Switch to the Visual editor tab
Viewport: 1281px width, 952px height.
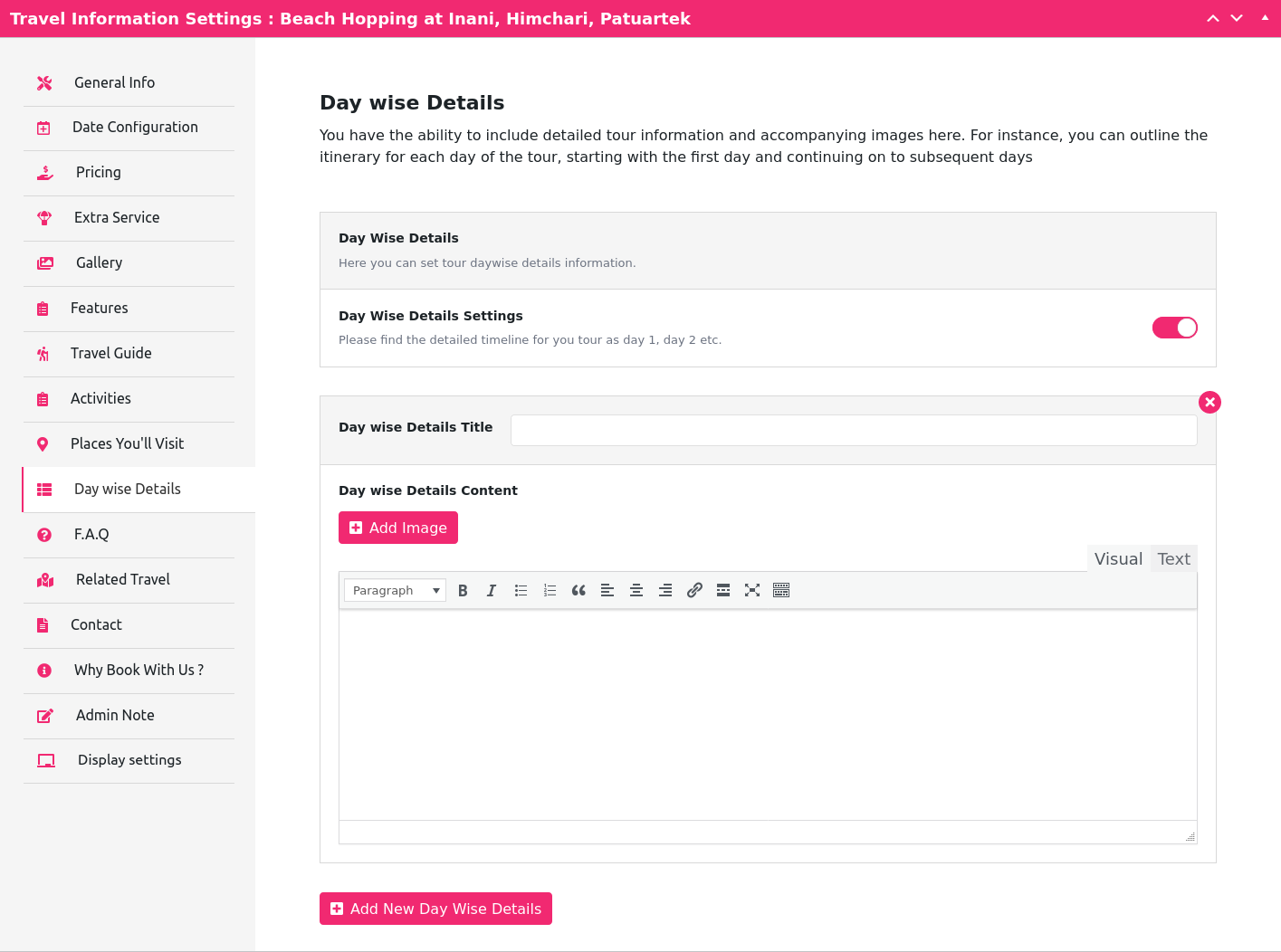coord(1118,558)
